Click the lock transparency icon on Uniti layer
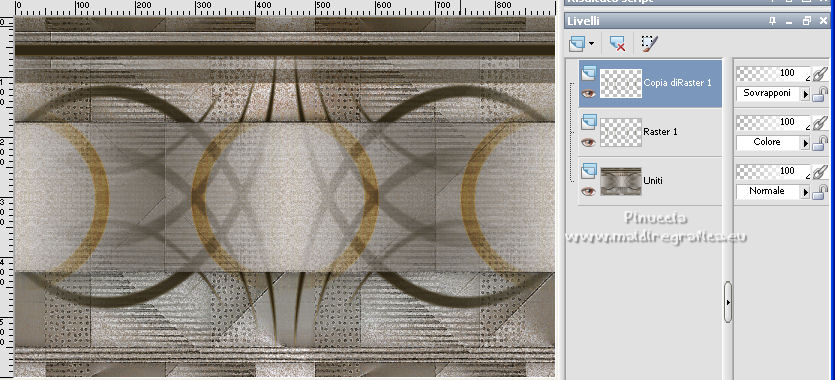 coord(821,192)
